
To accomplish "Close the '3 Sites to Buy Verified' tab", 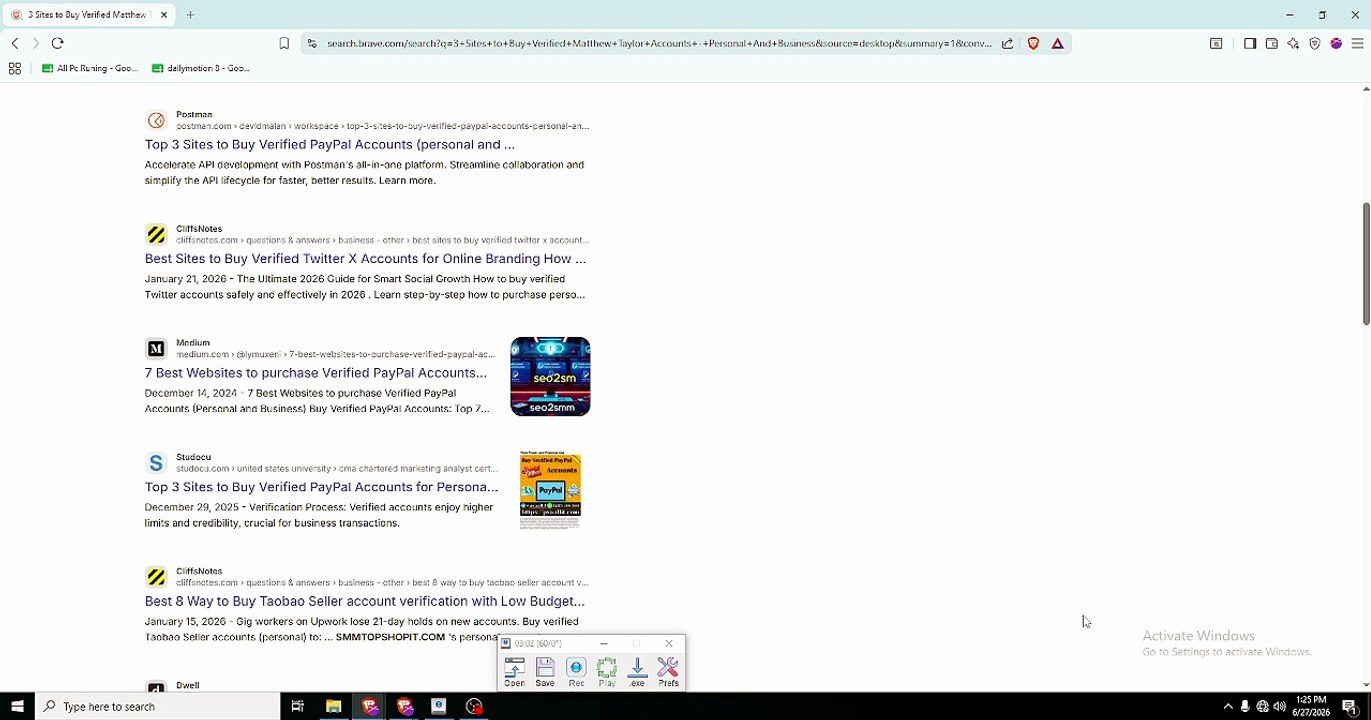I will [164, 15].
